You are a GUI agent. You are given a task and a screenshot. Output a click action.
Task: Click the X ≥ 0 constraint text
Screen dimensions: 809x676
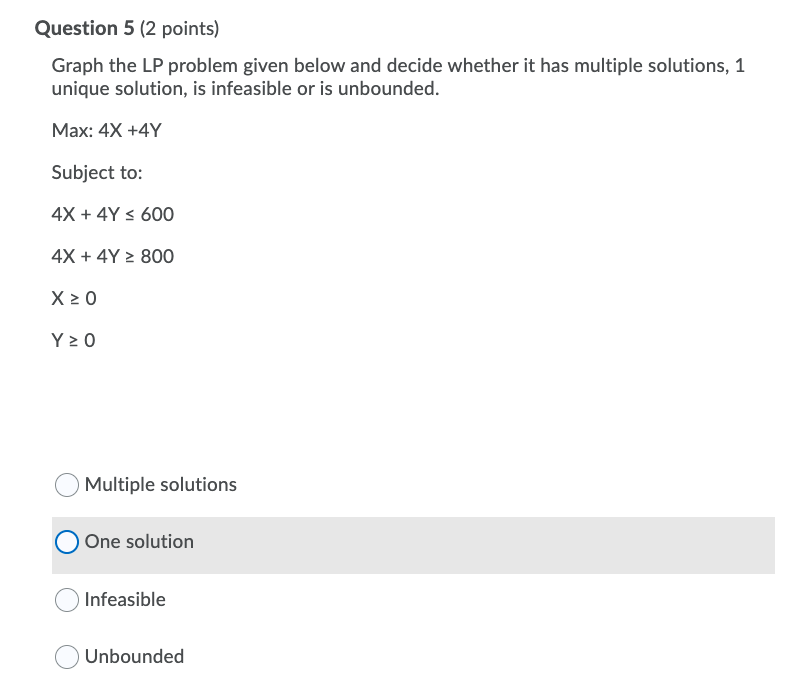point(73,298)
